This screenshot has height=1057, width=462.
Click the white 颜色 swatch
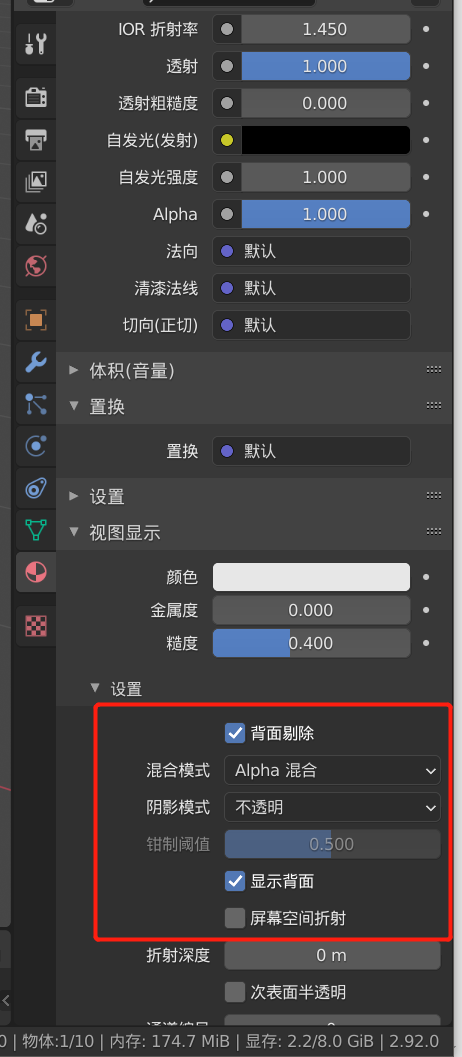click(x=312, y=577)
